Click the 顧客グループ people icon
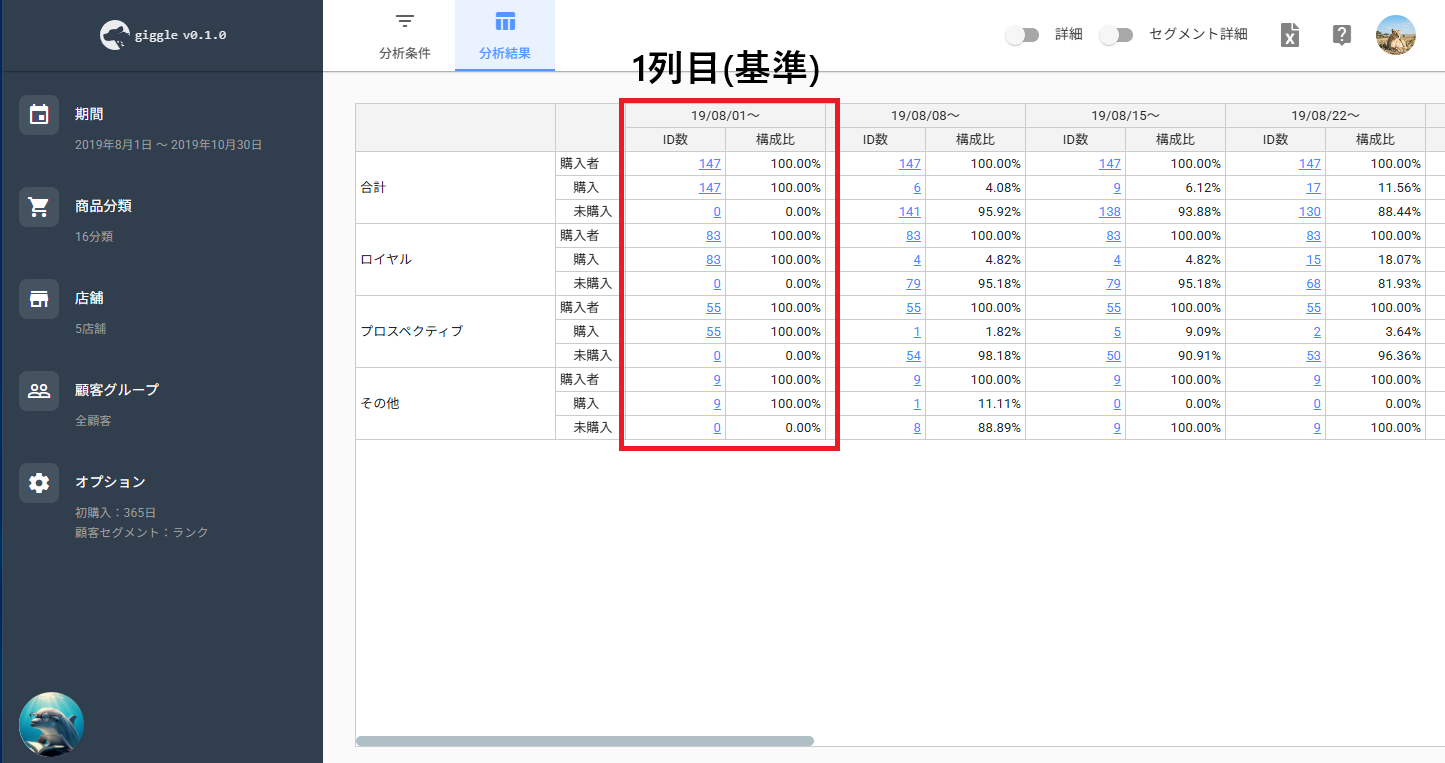Screen dimensions: 1445x763 point(39,391)
